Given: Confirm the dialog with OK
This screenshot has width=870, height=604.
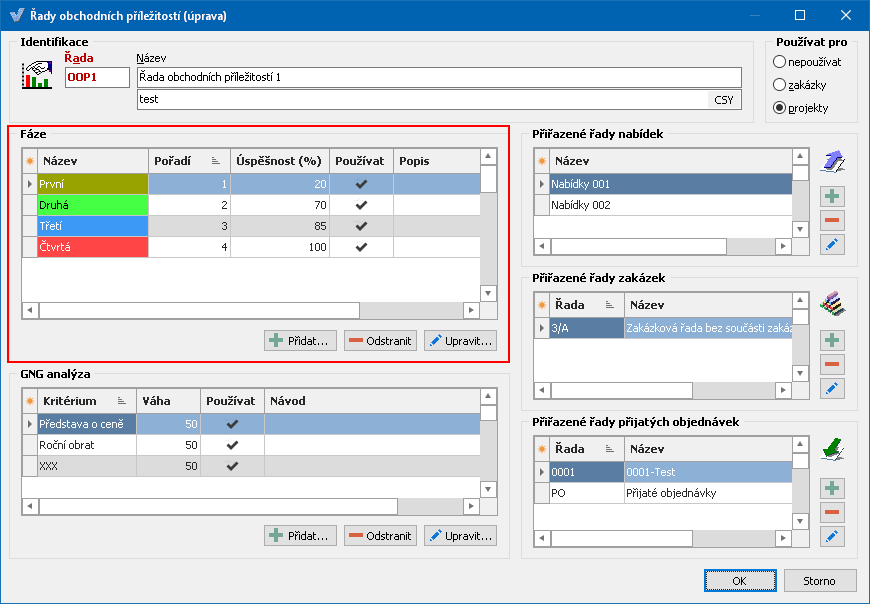Looking at the screenshot, I should point(740,581).
